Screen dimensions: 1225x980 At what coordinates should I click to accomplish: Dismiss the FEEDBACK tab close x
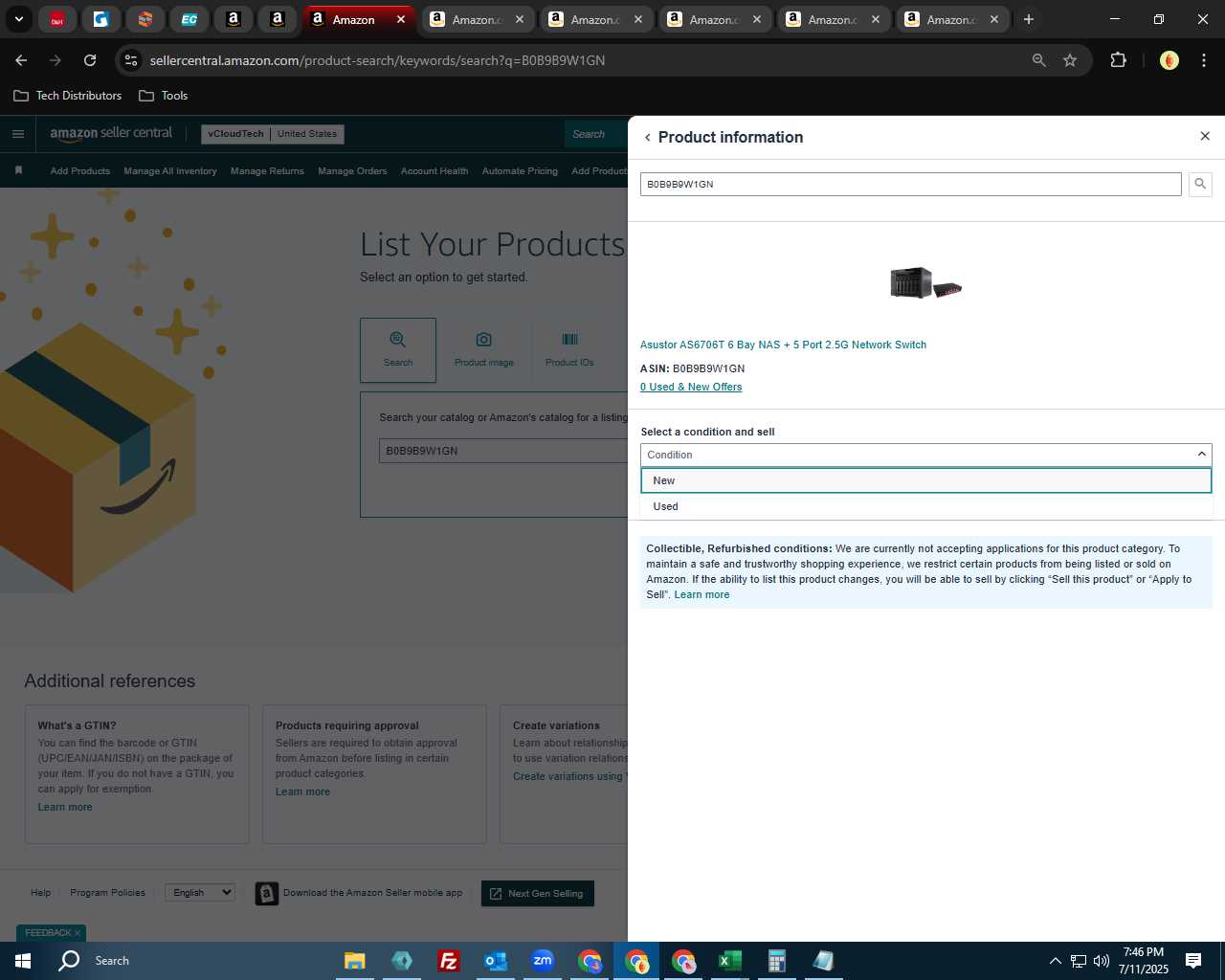[78, 933]
